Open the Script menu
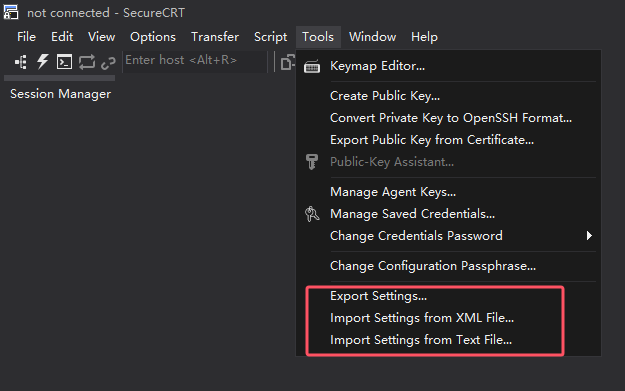The height and width of the screenshot is (391, 625). click(x=270, y=37)
